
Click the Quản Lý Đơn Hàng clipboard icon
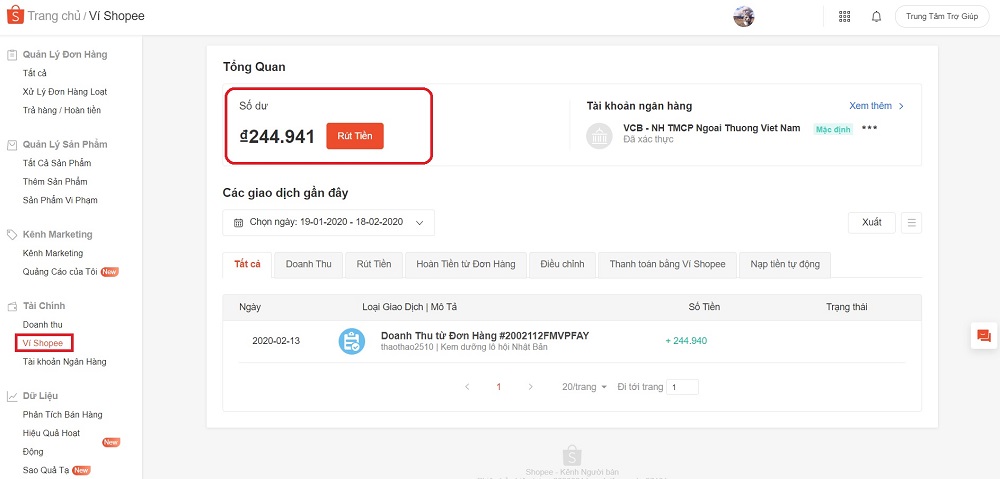(x=11, y=55)
